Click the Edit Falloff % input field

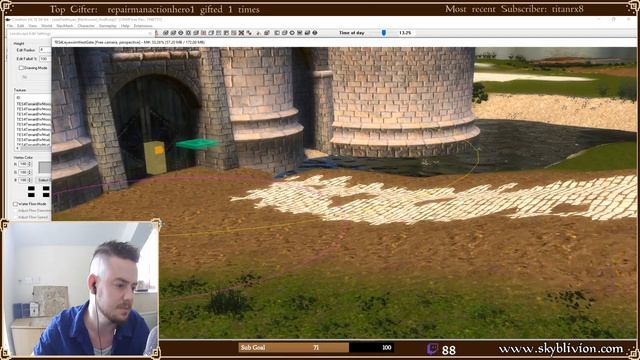point(45,59)
